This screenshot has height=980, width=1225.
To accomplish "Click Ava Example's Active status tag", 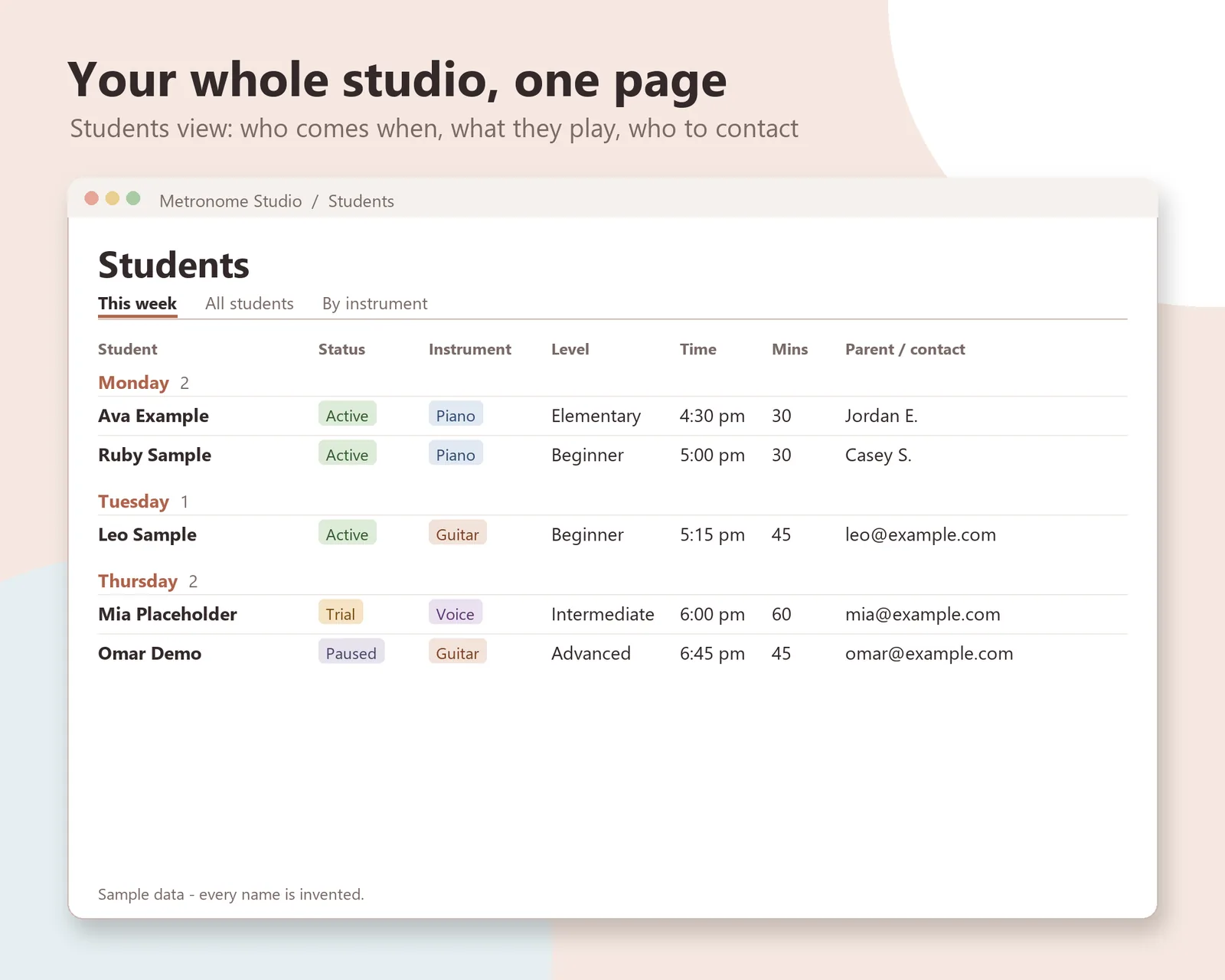I will click(x=347, y=414).
